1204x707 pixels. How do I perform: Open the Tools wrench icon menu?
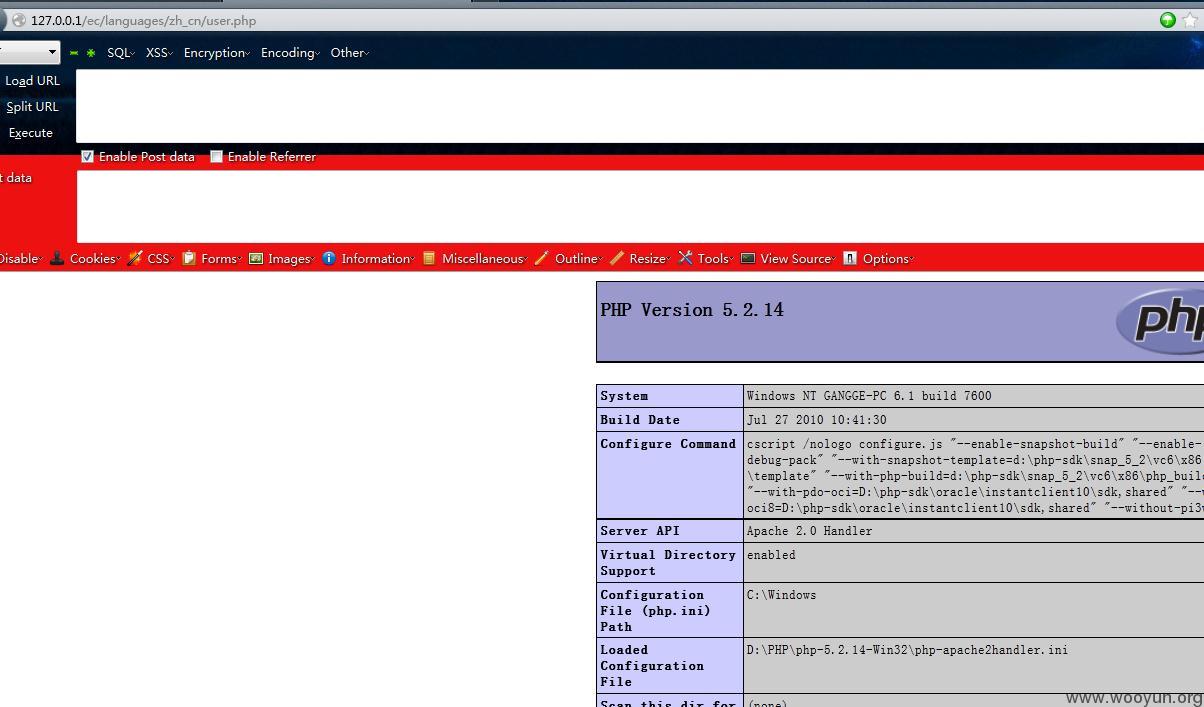coord(685,258)
